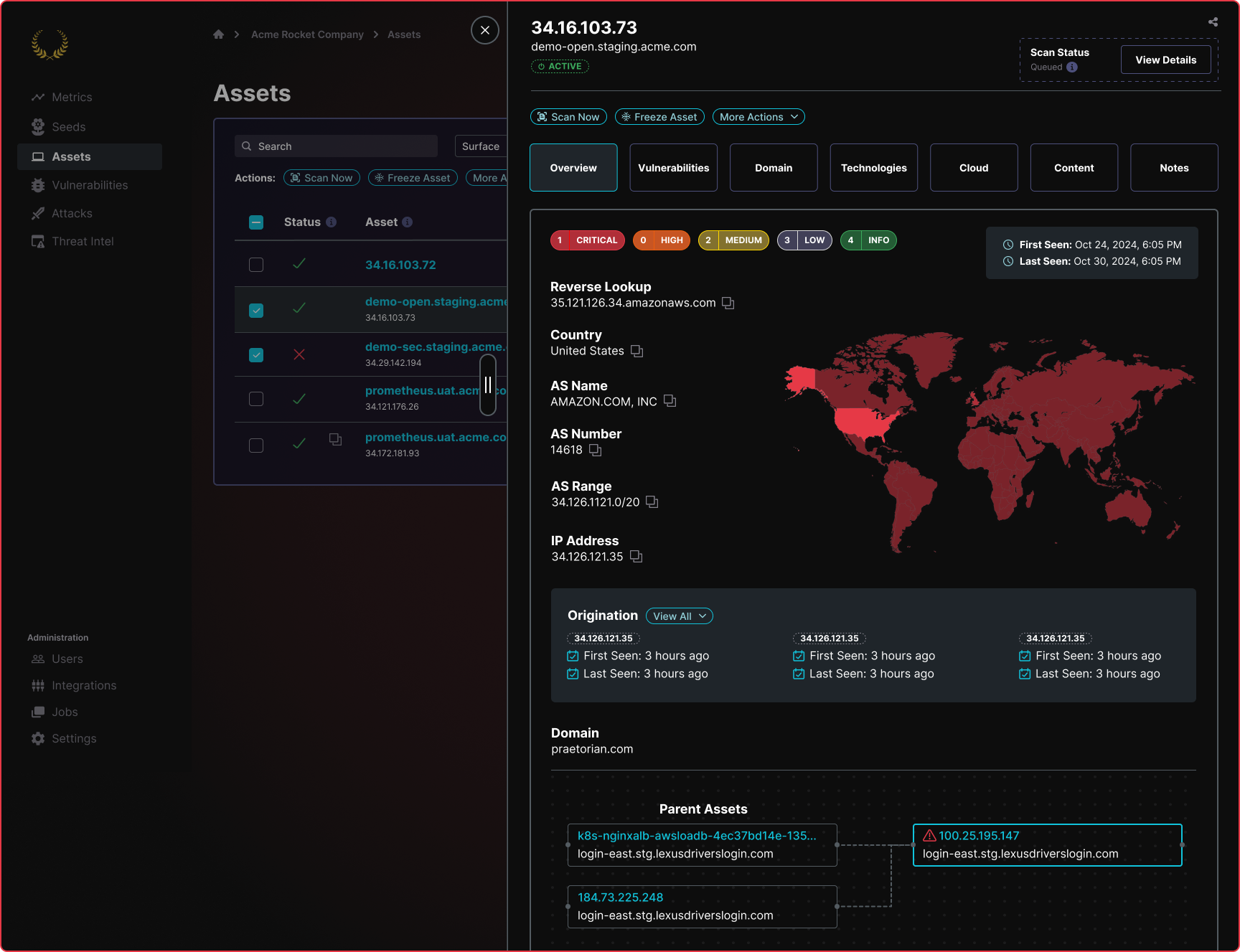Click the View Details button
Viewport: 1240px width, 952px height.
[1165, 60]
